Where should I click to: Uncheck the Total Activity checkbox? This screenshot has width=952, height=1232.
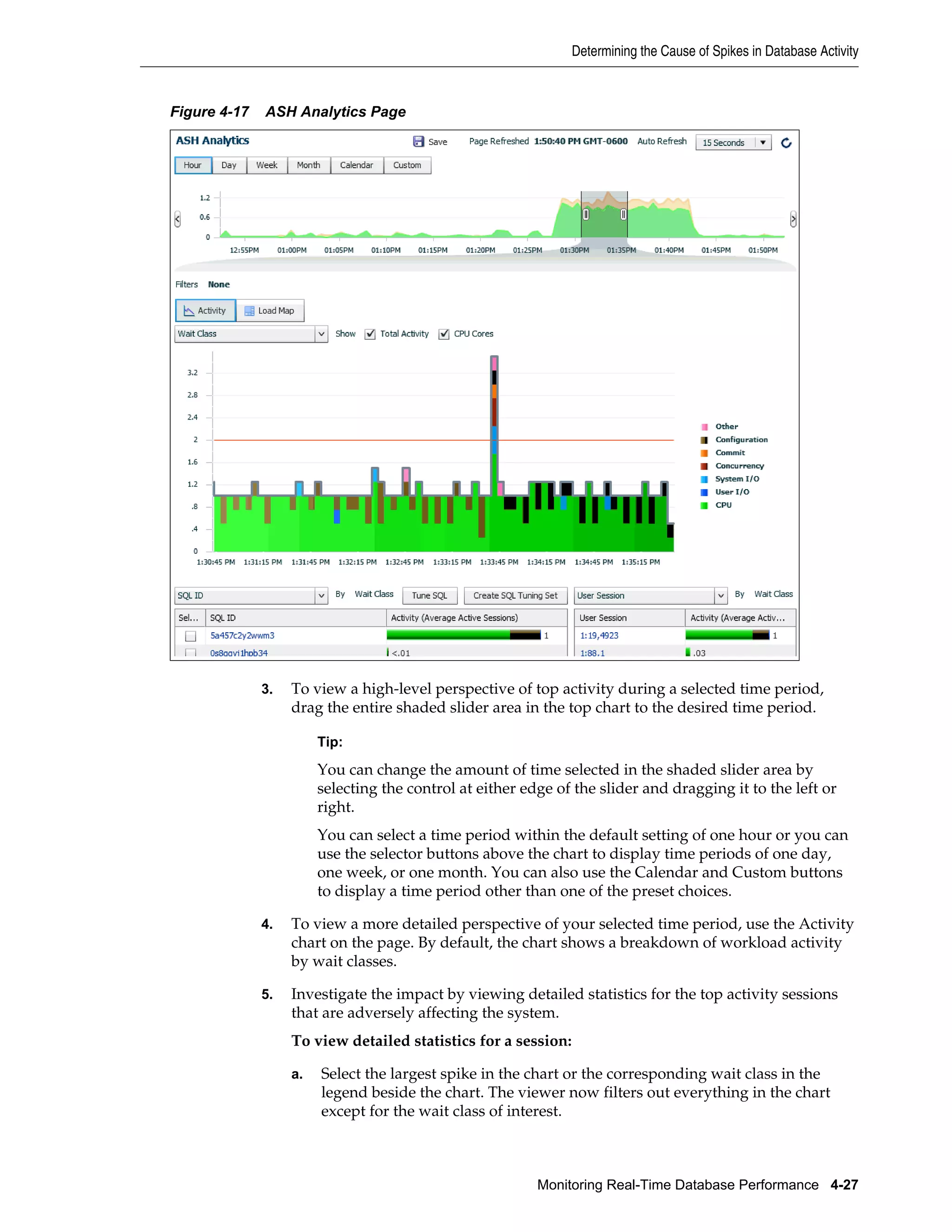pos(370,334)
